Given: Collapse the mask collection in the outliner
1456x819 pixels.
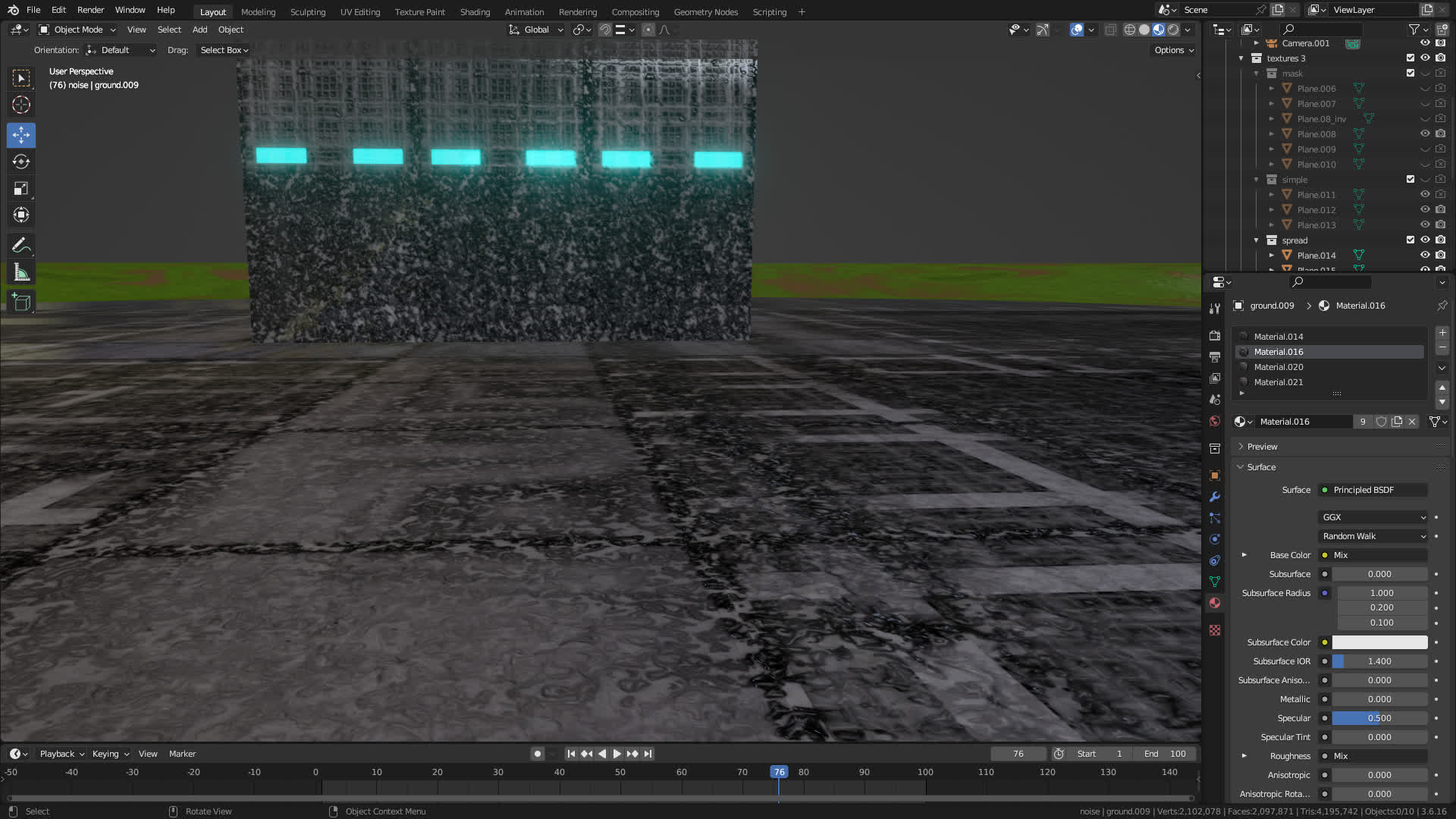Looking at the screenshot, I should [1257, 74].
